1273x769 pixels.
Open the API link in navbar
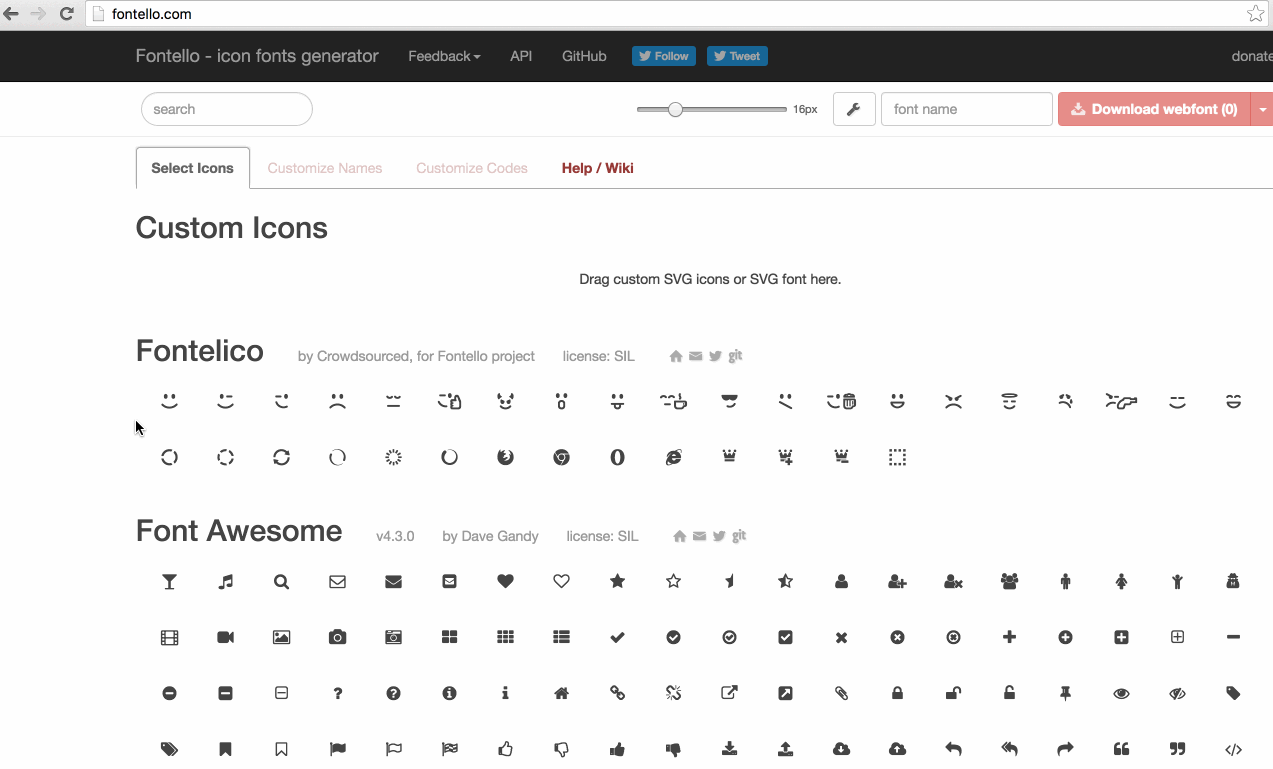[521, 56]
